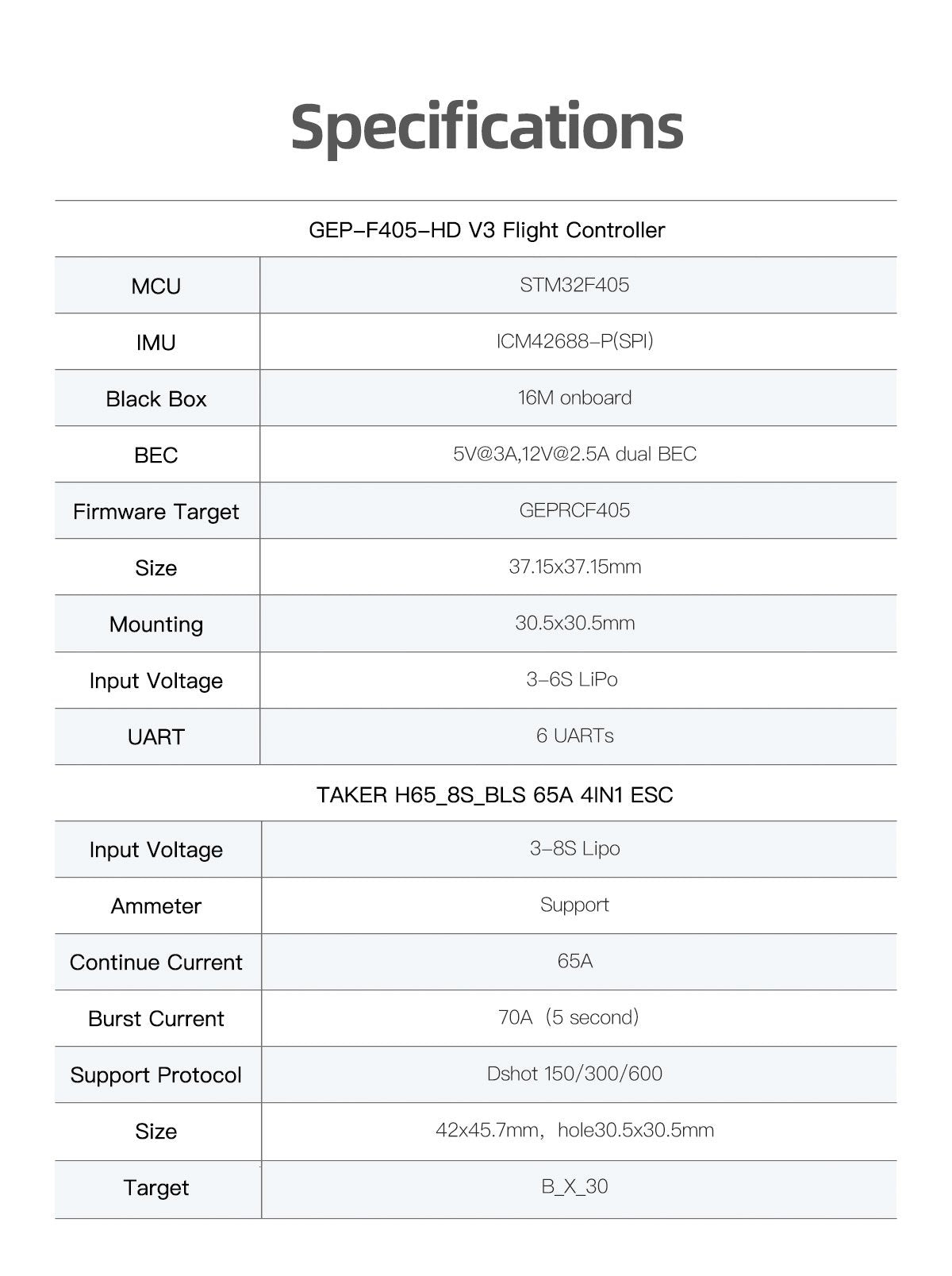The width and height of the screenshot is (952, 1276).
Task: Select the GEPRCF405 firmware value
Action: tap(574, 510)
